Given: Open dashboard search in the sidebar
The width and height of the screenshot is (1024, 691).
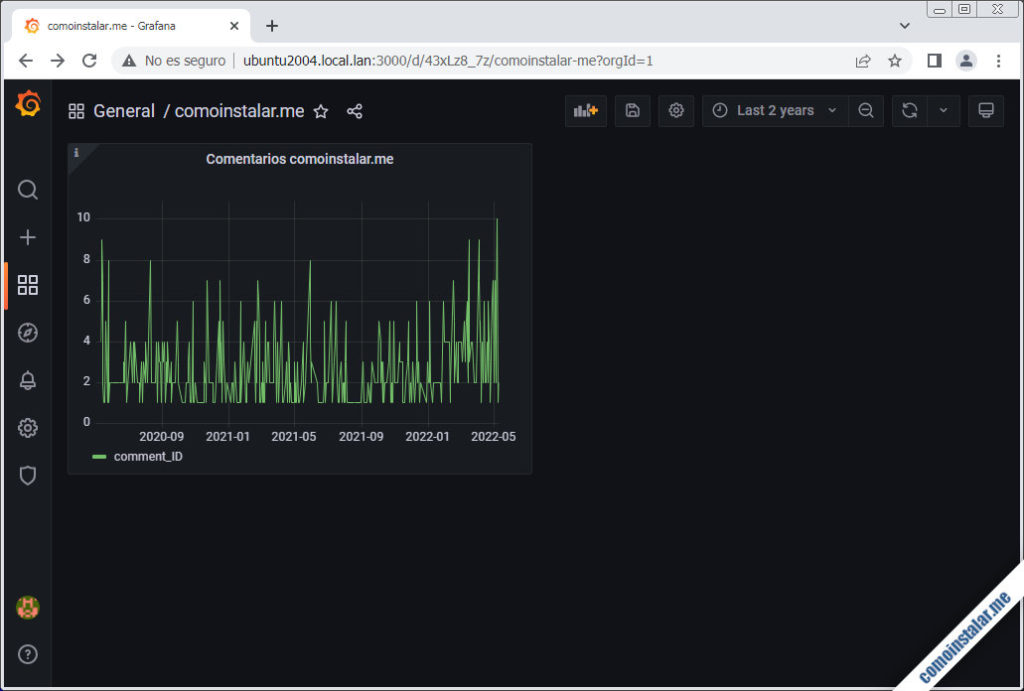Looking at the screenshot, I should point(27,189).
